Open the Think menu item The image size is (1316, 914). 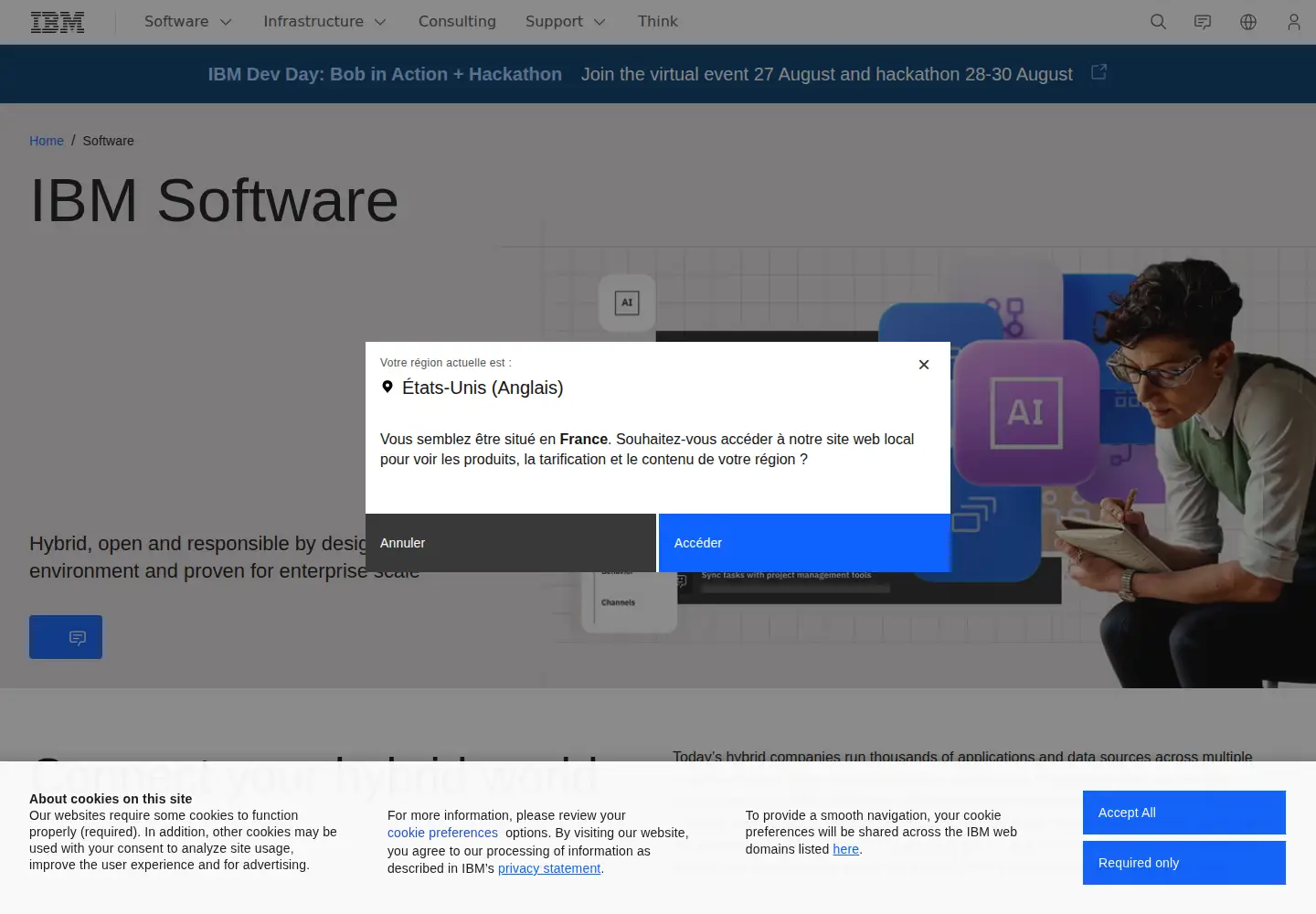658,22
